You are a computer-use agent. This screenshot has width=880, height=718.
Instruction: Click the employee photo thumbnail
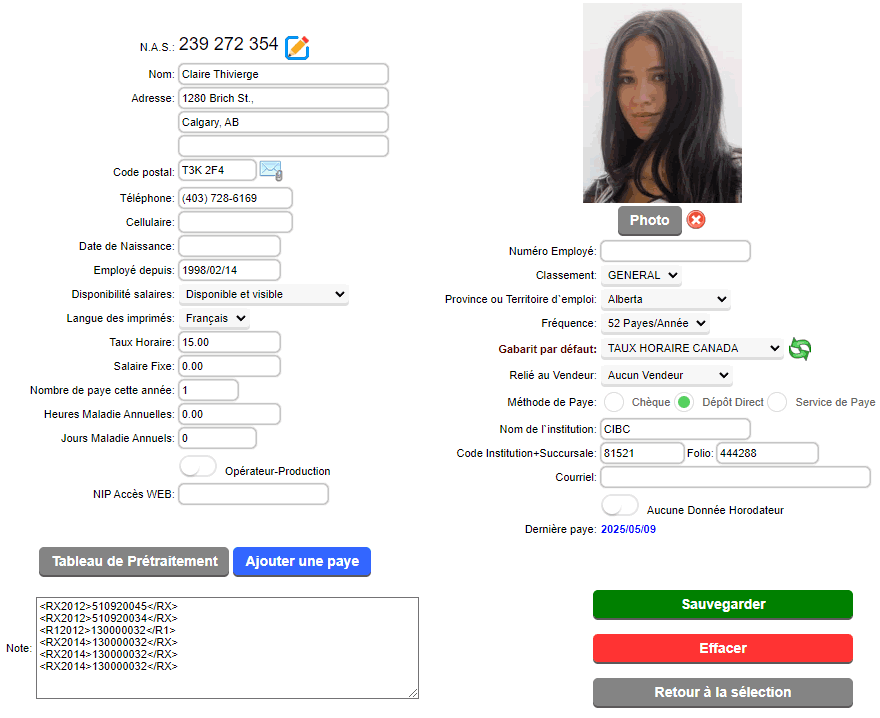(x=662, y=103)
